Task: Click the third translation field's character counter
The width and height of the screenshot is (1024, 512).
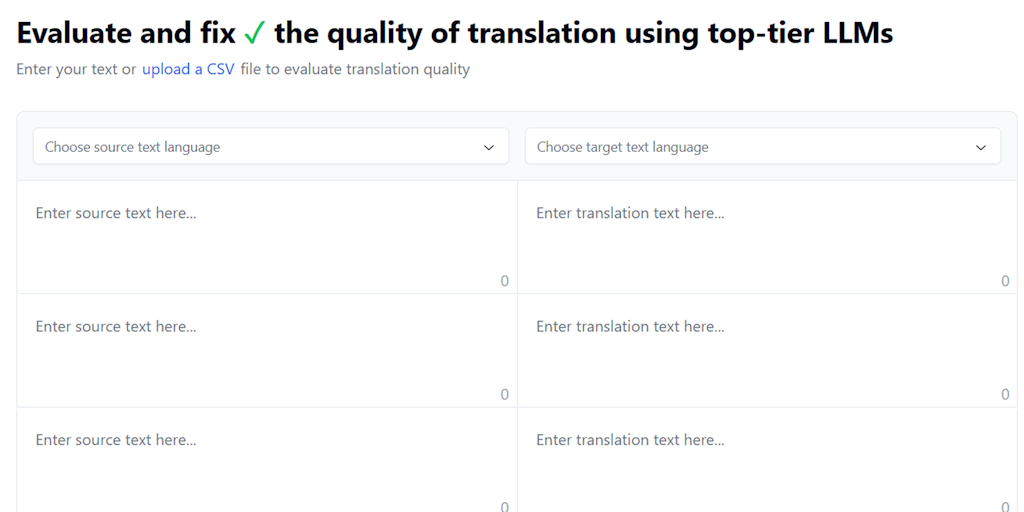Action: point(1005,506)
